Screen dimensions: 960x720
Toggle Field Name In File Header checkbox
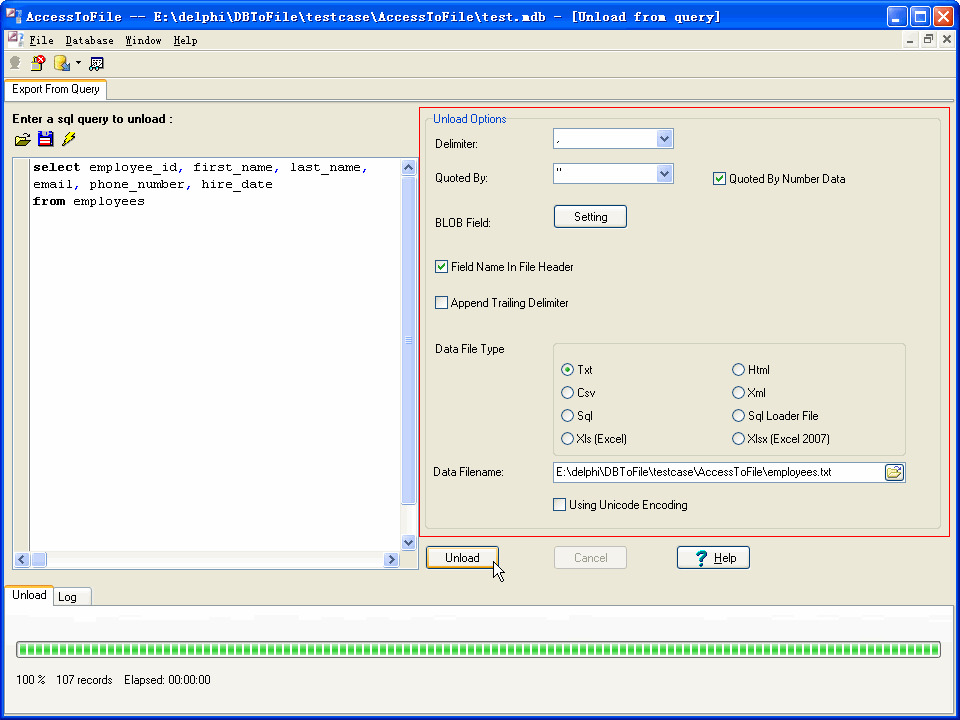point(441,267)
